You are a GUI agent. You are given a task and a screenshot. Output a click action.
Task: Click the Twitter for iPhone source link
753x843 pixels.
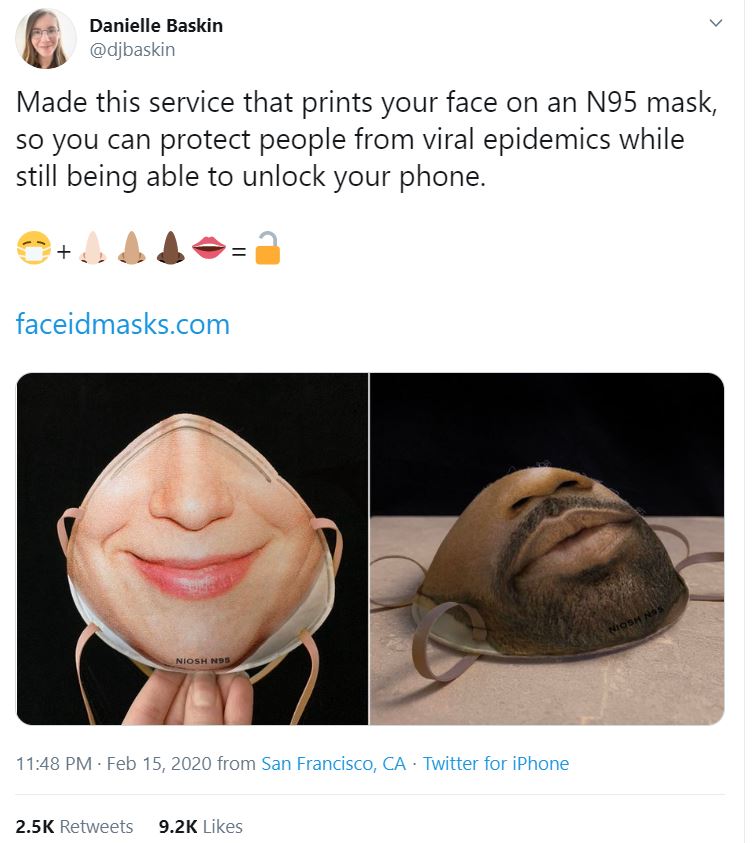pos(495,764)
